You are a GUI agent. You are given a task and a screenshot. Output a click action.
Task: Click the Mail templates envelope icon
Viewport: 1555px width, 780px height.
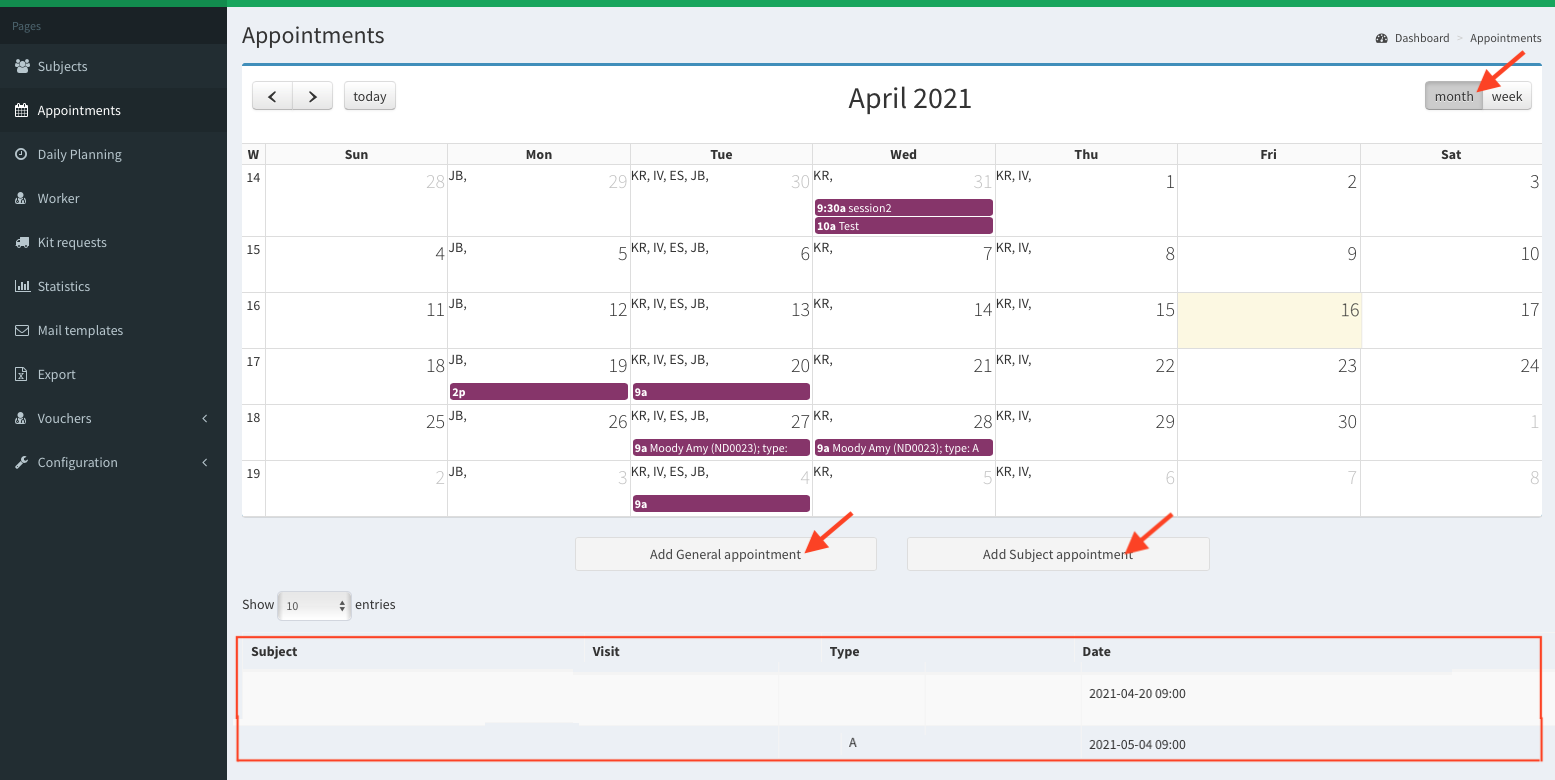[21, 330]
